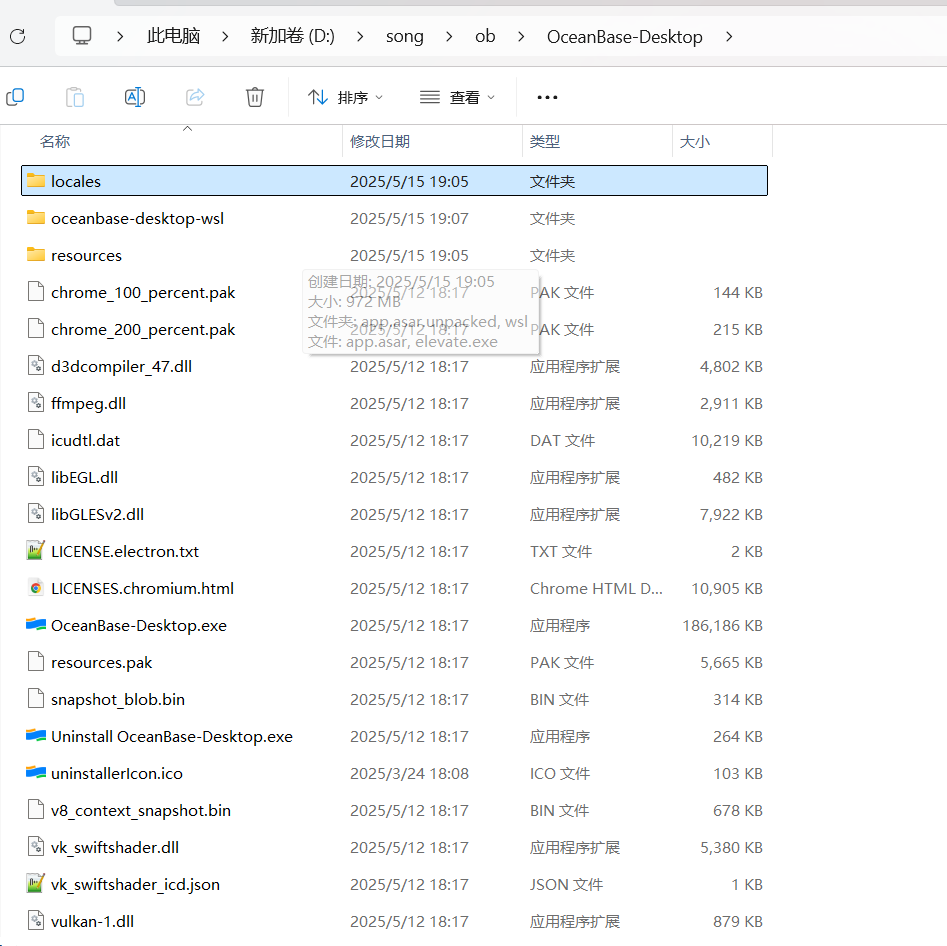The width and height of the screenshot is (947, 946).
Task: Navigate to 此电脑 in the breadcrumb
Action: pos(173,36)
